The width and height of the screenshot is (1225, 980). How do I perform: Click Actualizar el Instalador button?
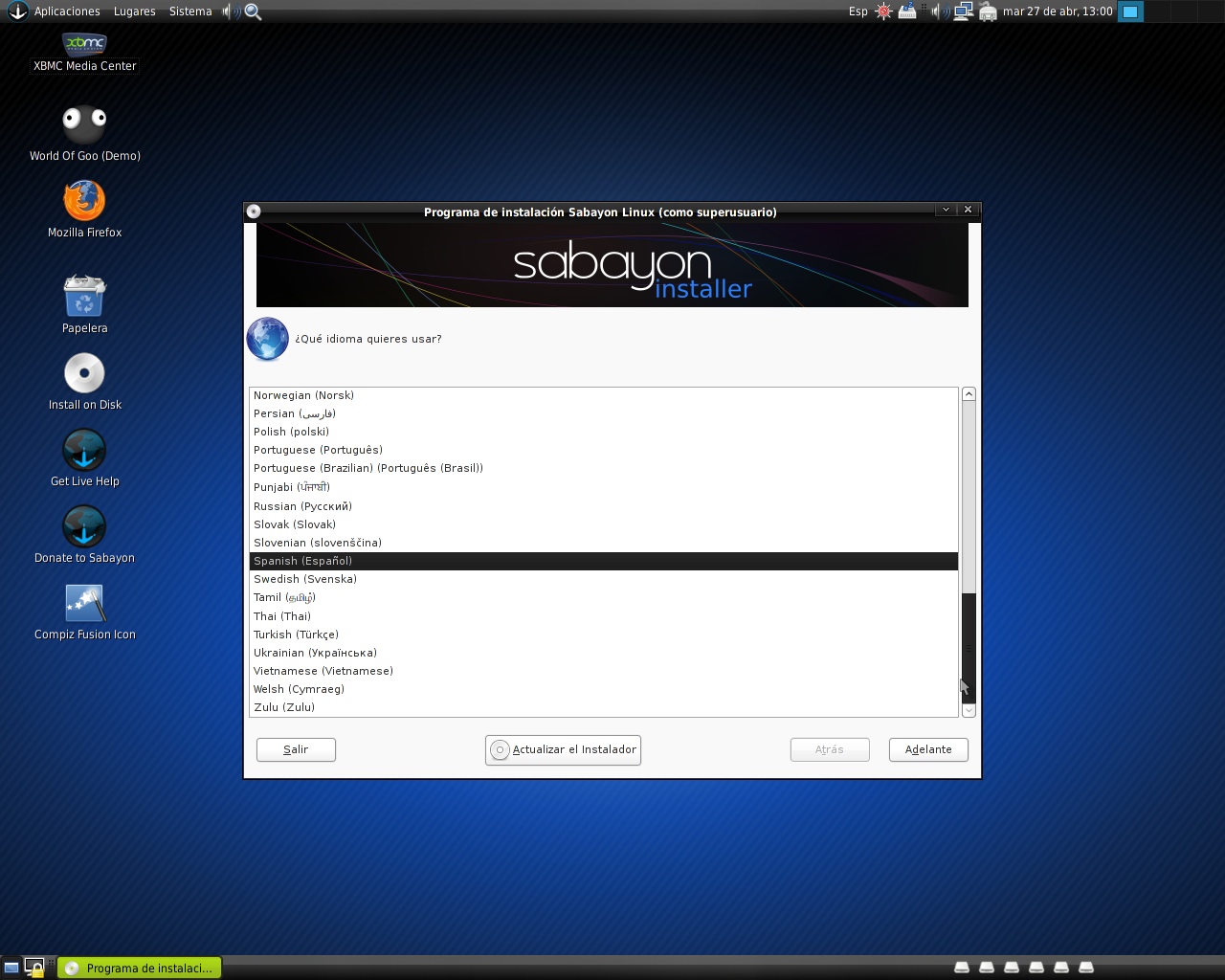pos(563,749)
